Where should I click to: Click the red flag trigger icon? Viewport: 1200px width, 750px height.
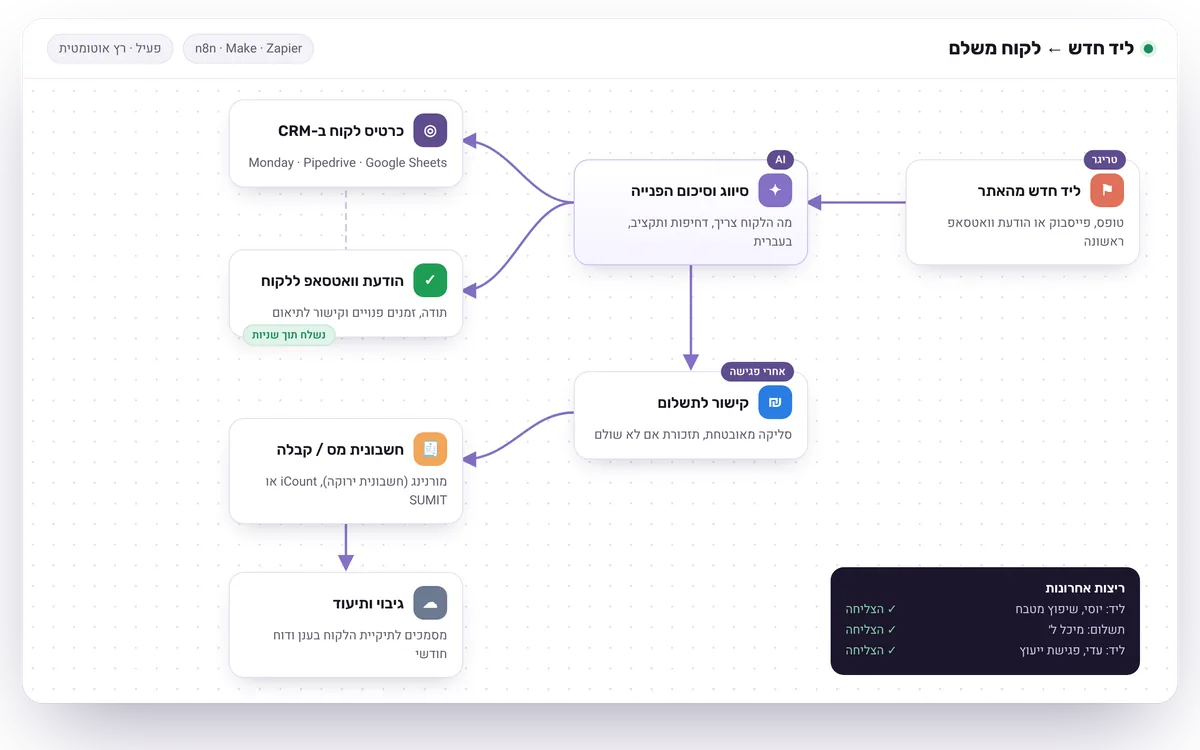click(x=1107, y=190)
